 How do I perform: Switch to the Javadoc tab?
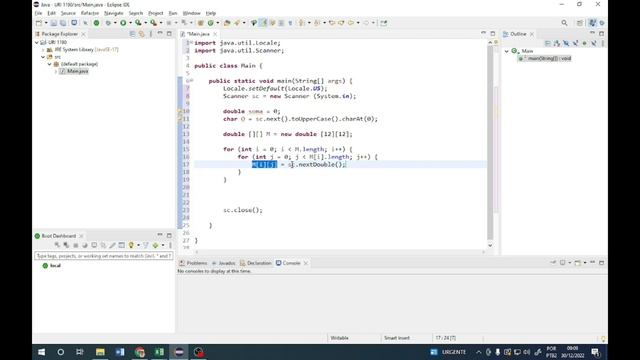tap(223, 263)
